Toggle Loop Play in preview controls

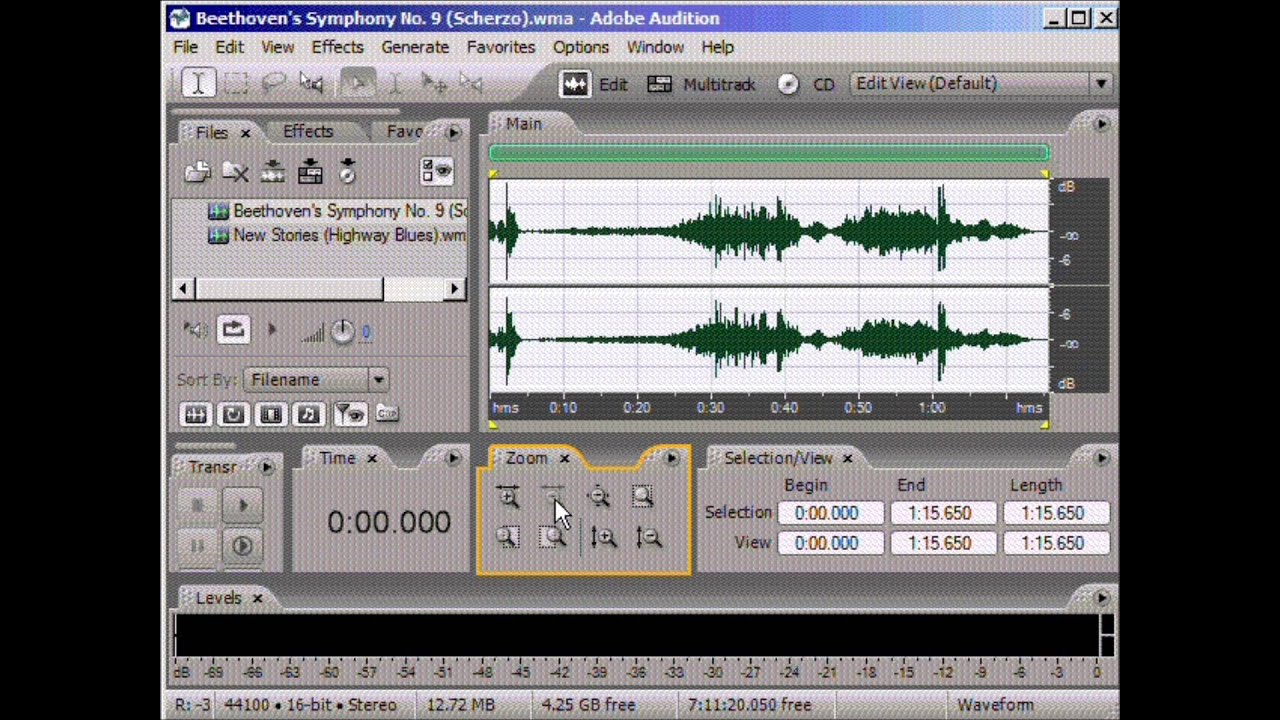(x=233, y=330)
